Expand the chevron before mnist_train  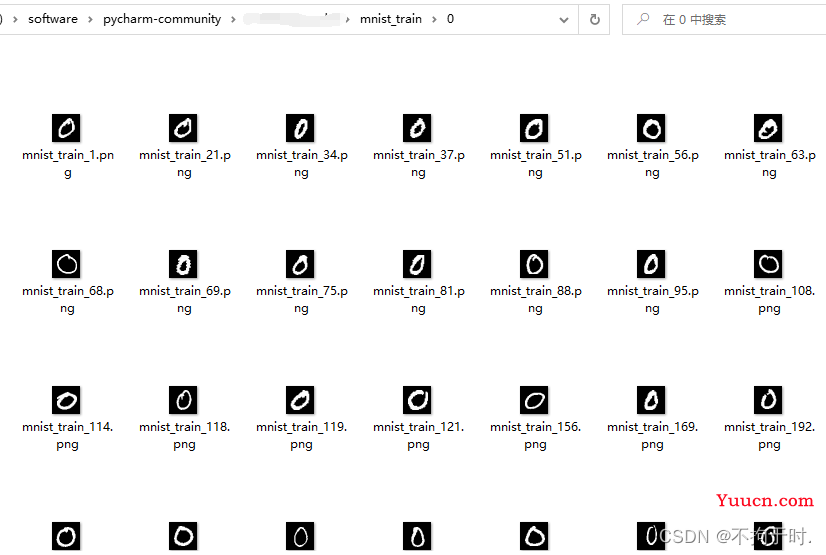tap(348, 19)
